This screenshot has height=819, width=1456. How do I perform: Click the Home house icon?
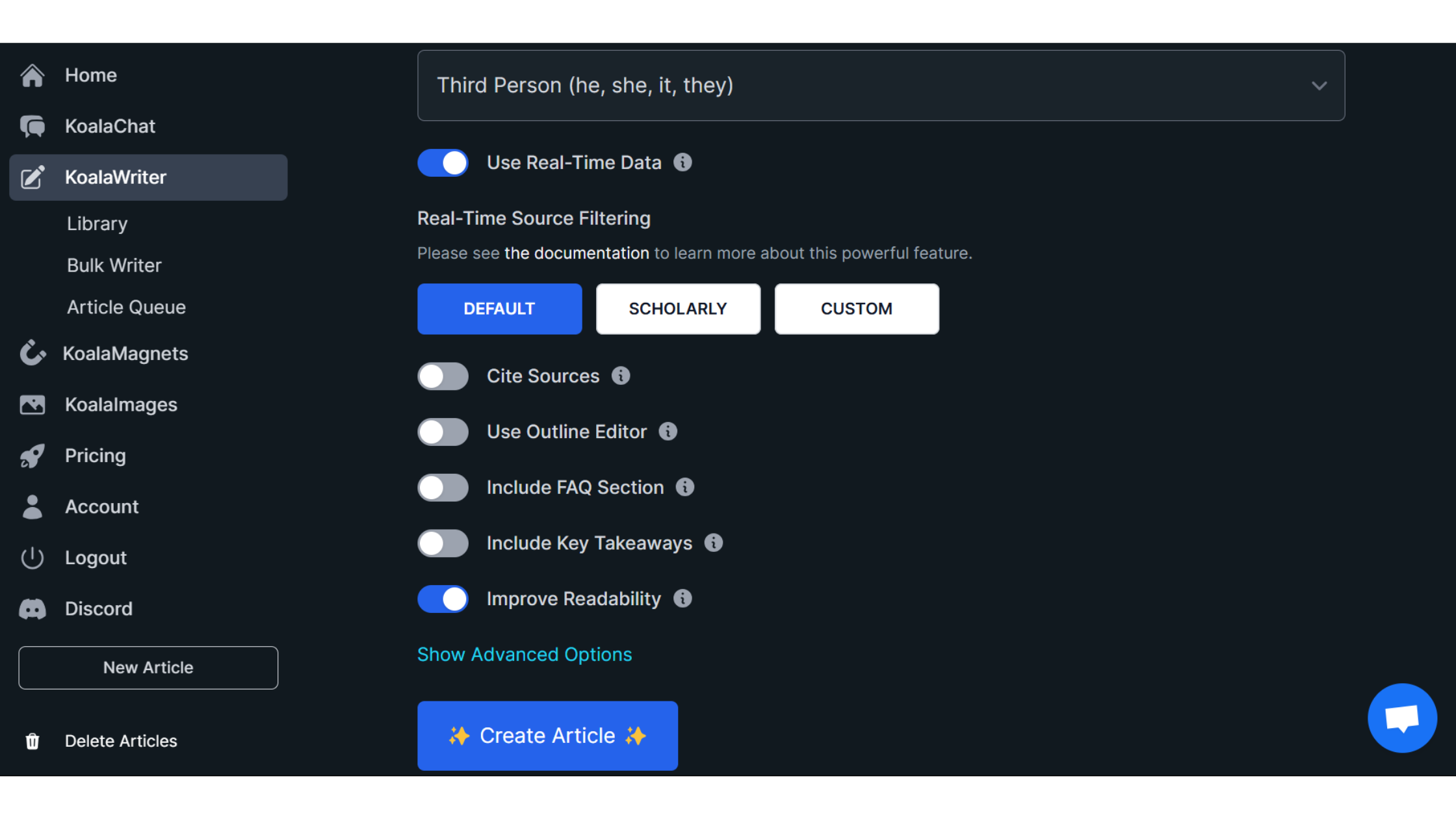(32, 75)
